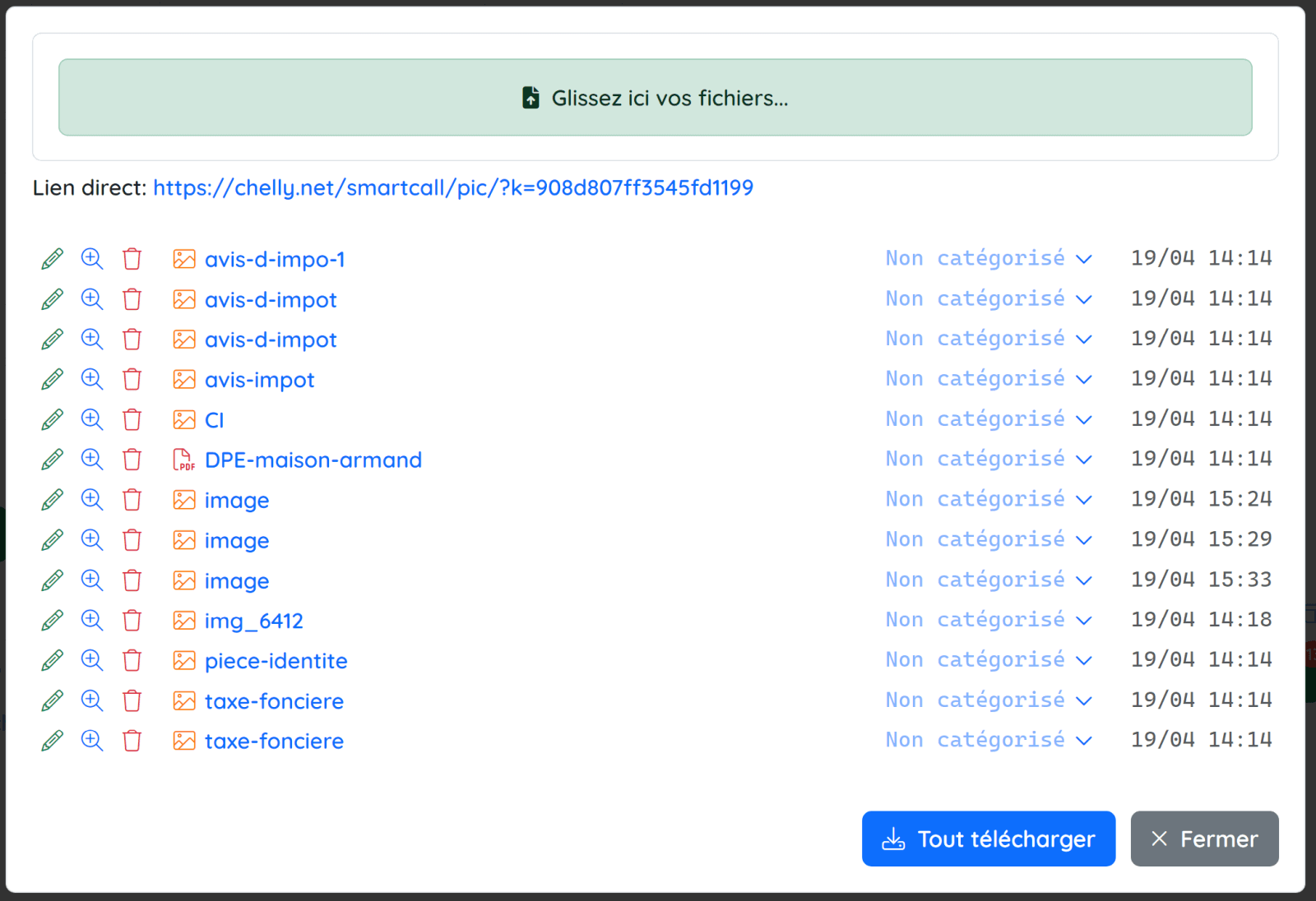The height and width of the screenshot is (901, 1316).
Task: Rename DPE-maison-armand using its pencil icon
Action: [52, 460]
